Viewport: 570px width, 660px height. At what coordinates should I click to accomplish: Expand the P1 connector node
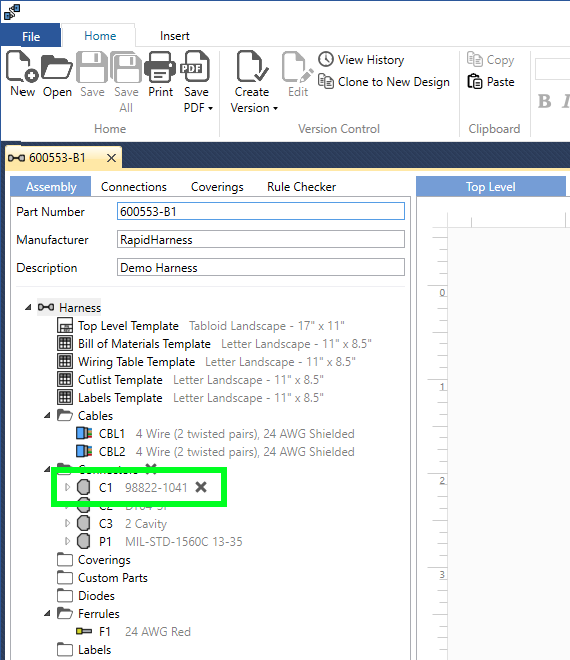[67, 541]
